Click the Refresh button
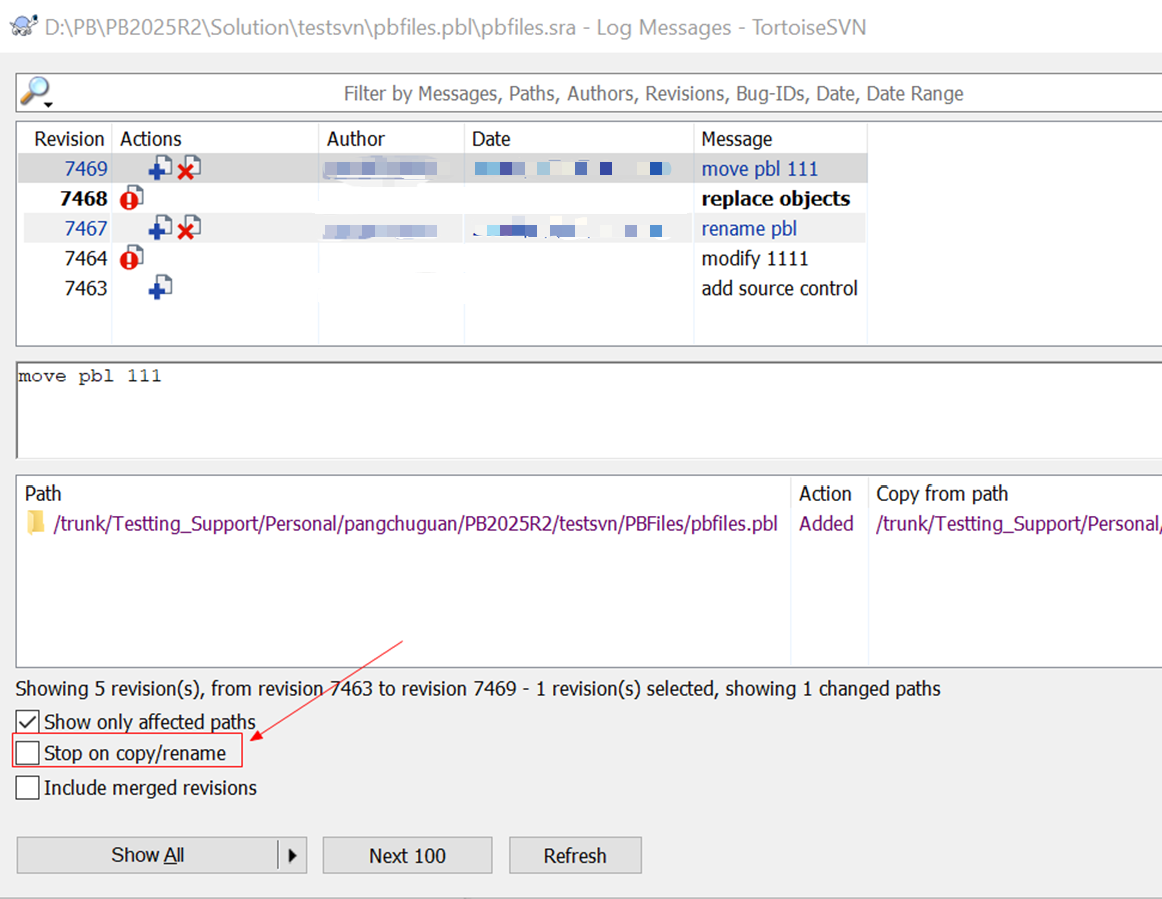 tap(575, 855)
